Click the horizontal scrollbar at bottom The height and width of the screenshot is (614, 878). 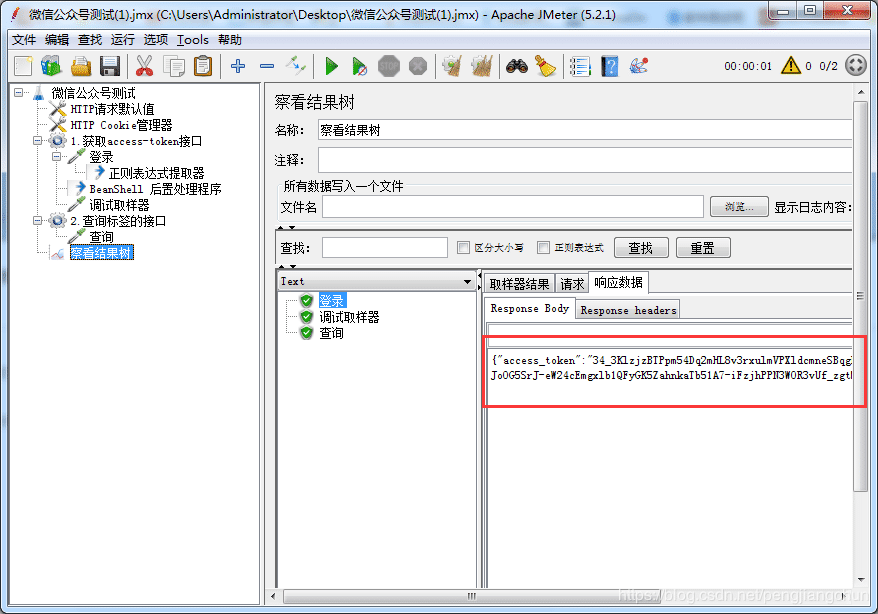(x=470, y=596)
